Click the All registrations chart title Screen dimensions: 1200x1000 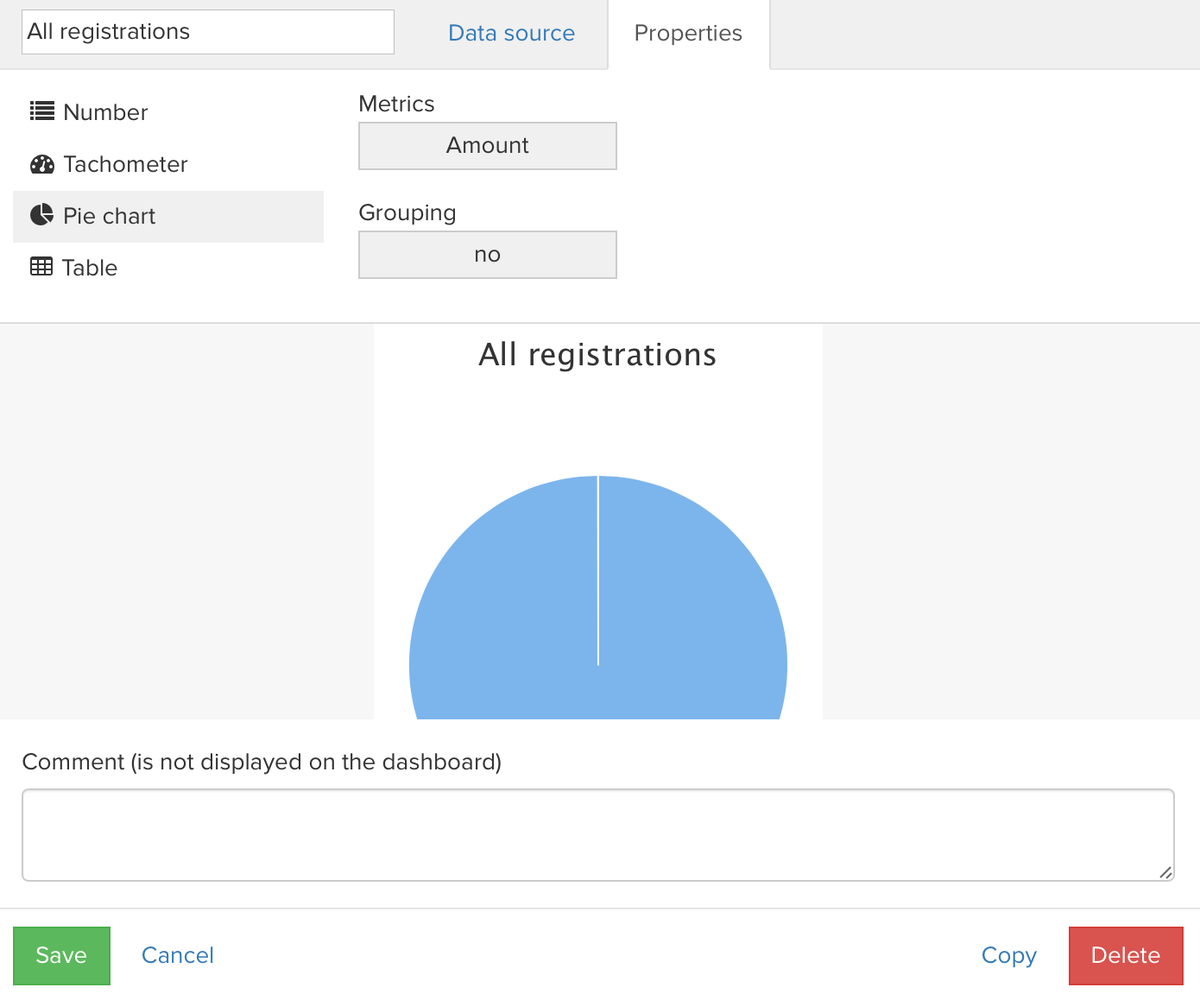598,355
